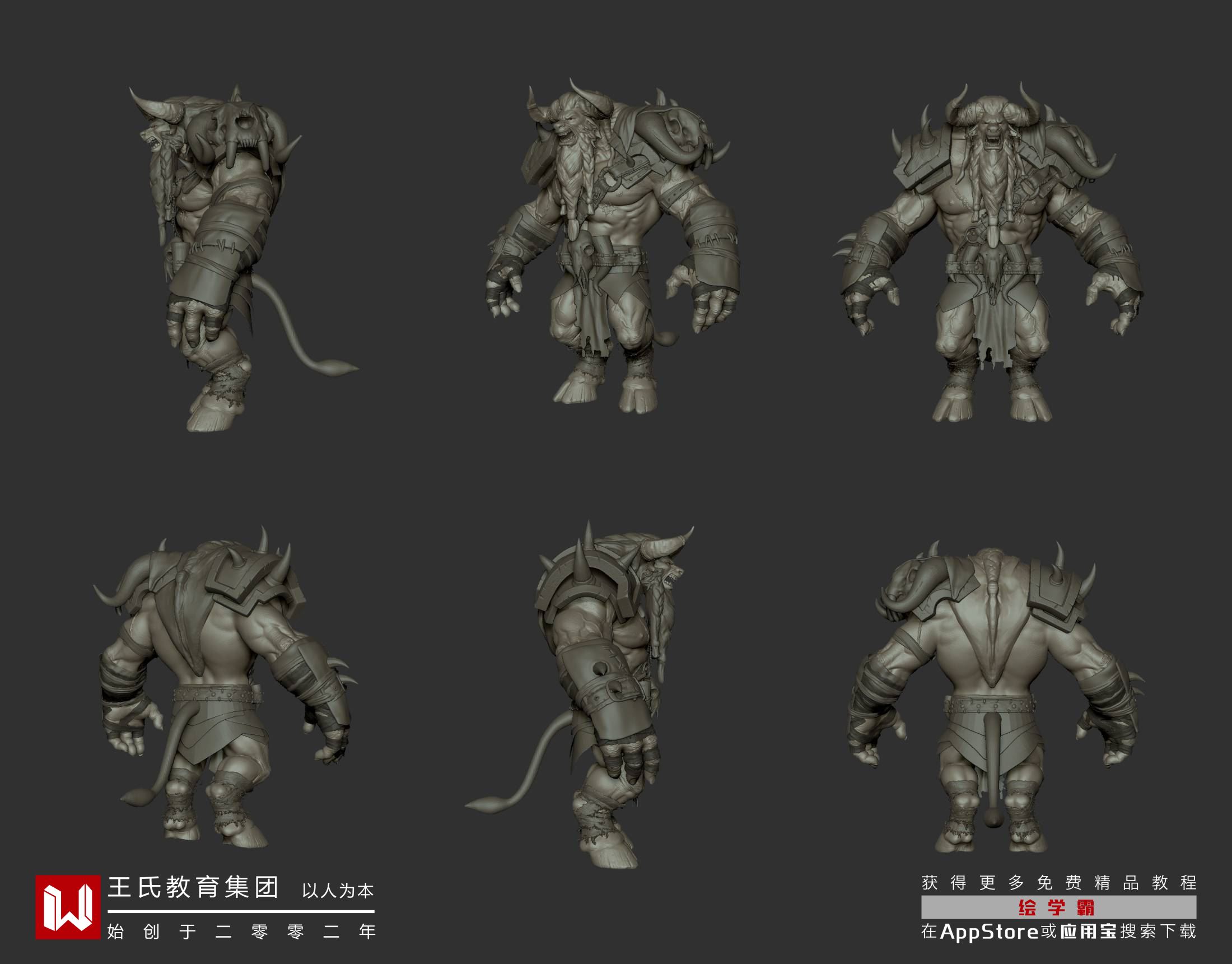The width and height of the screenshot is (1232, 964).
Task: Click the 始创于二零零二年 caption text
Action: (241, 932)
